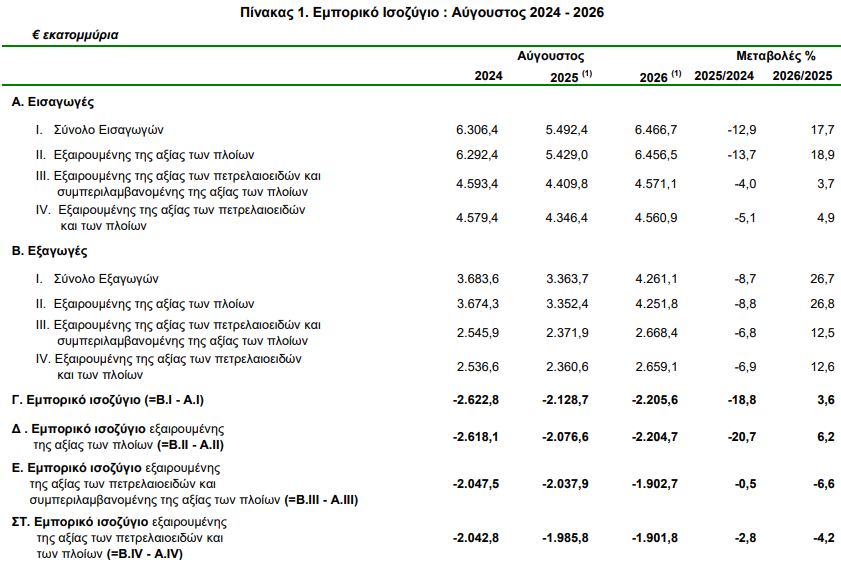
Task: Select the balance value -2.037,9
Action: point(565,484)
